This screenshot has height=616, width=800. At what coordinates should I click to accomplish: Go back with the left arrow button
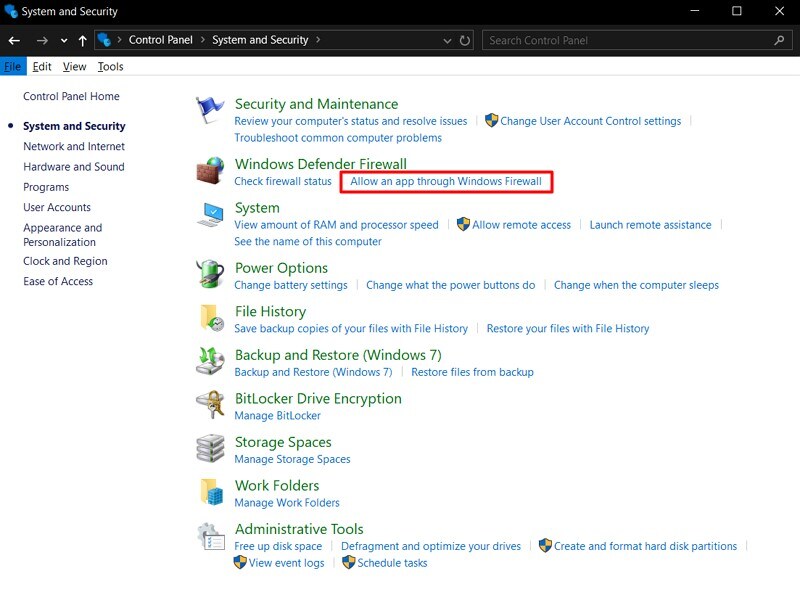point(14,40)
